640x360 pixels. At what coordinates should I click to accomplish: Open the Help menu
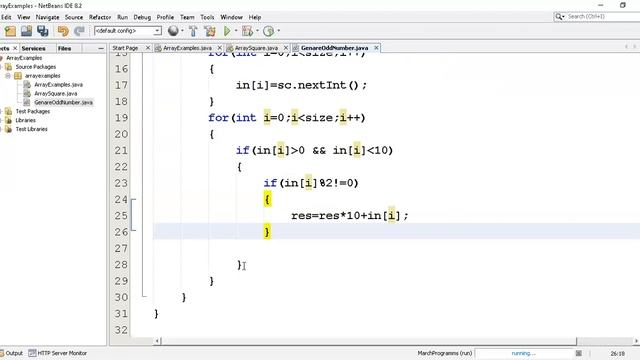pyautogui.click(x=255, y=17)
